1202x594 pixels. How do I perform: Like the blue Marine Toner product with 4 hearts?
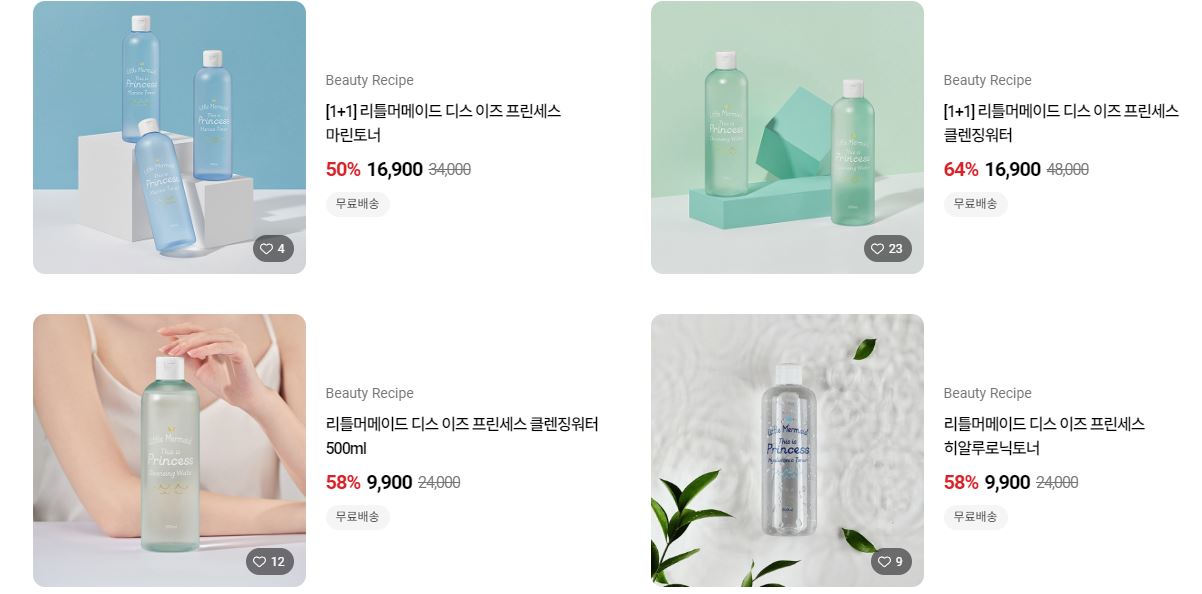pos(273,249)
